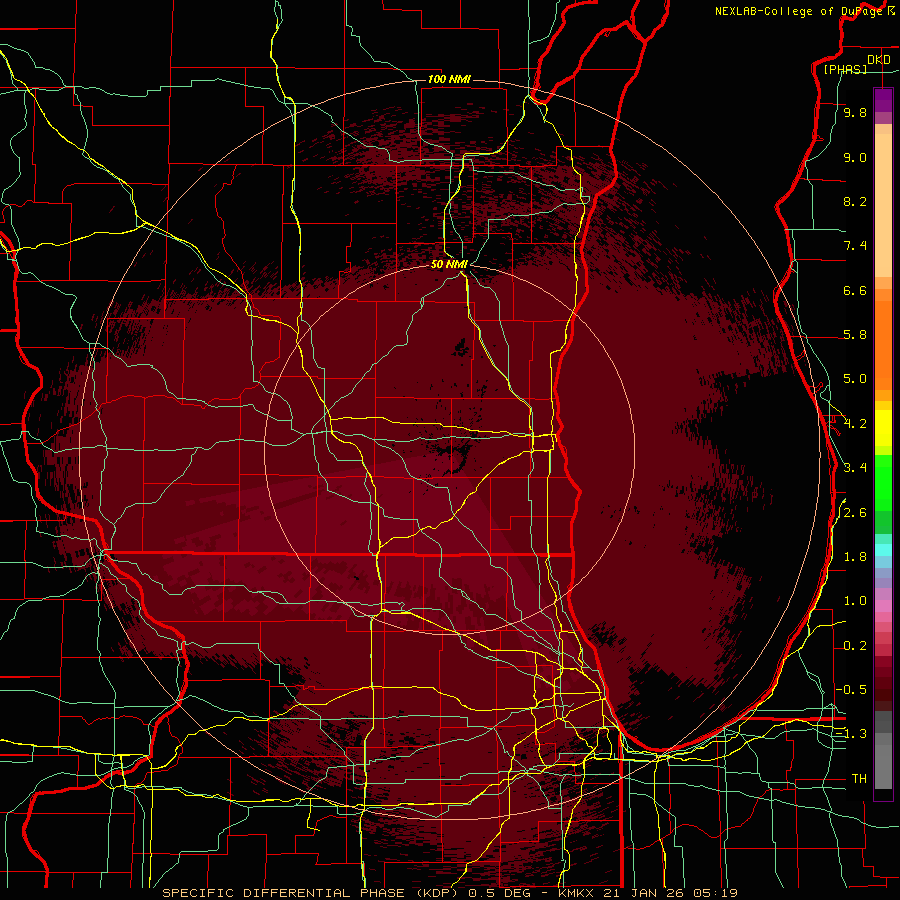
Task: Click the NEXLAB-College of DuPage label
Action: 800,11
